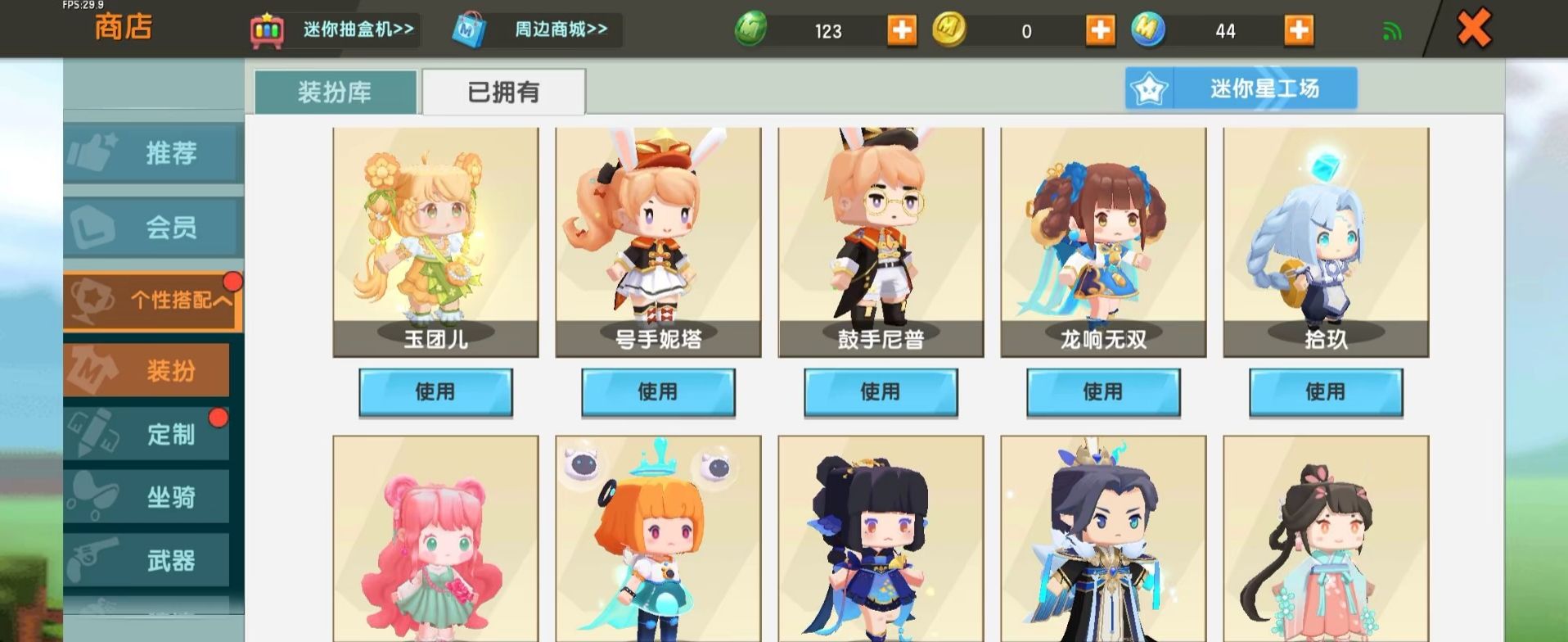Add gold coins with the plus button

[1100, 31]
